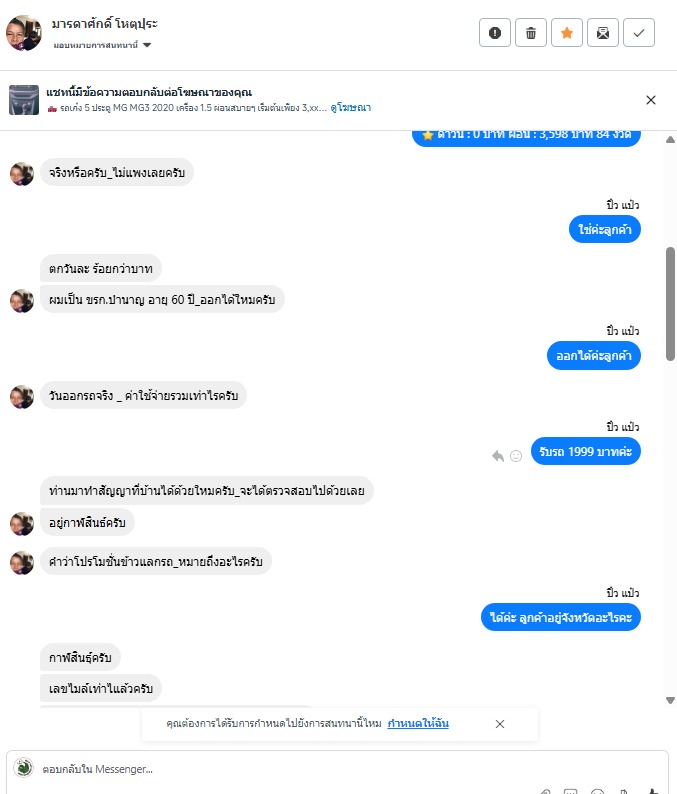677x794 pixels.
Task: Close the ad reply banner
Action: tap(651, 100)
